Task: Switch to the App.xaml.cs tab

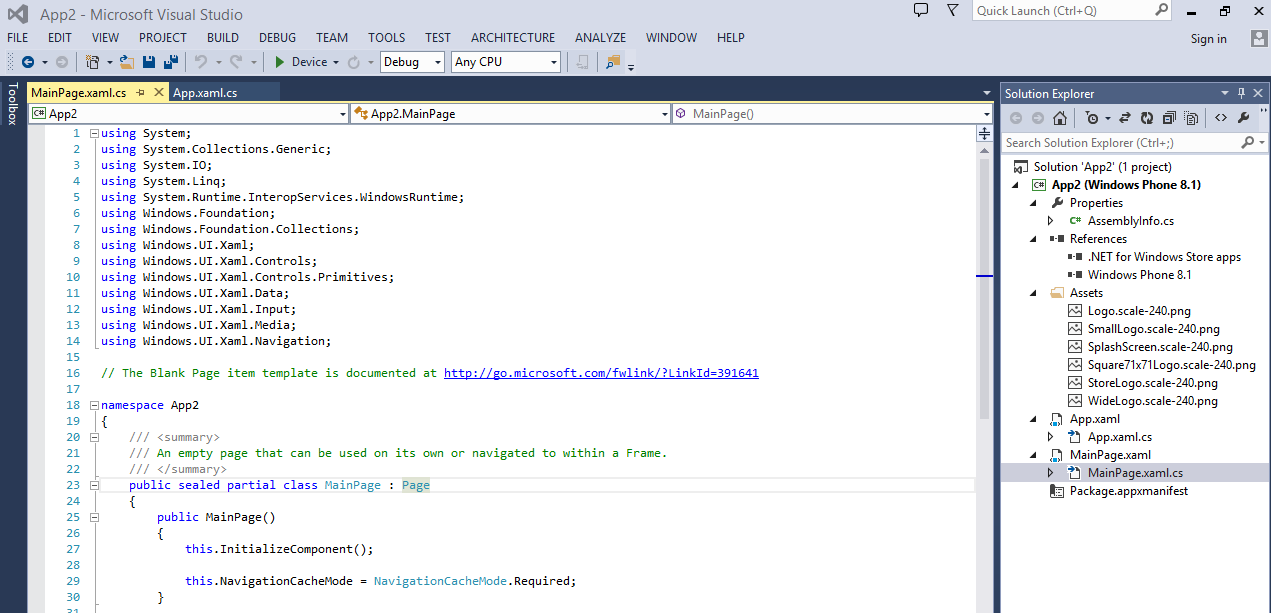Action: tap(205, 93)
